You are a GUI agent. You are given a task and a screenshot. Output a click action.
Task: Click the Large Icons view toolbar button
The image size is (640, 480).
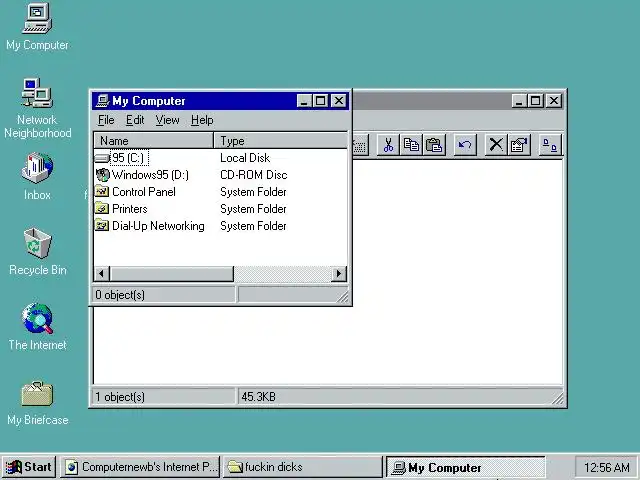(x=550, y=145)
